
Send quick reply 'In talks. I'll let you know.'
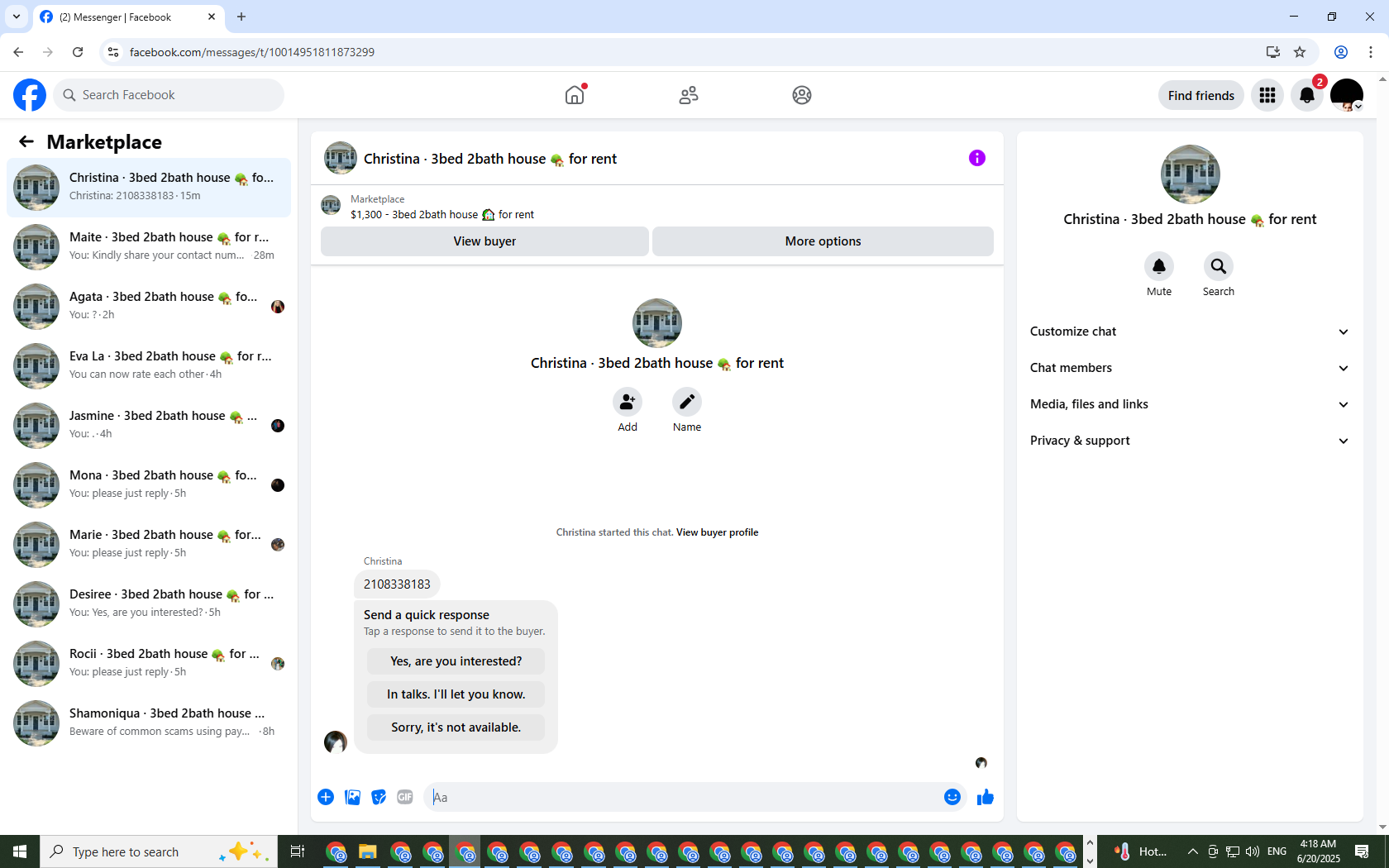[x=456, y=694]
